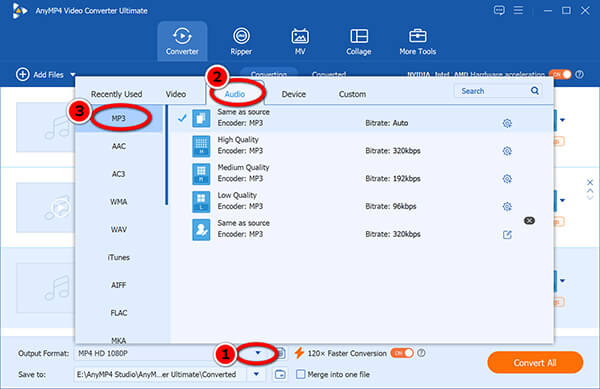Toggle 120x Faster Conversion switch
The width and height of the screenshot is (600, 389).
(x=402, y=353)
